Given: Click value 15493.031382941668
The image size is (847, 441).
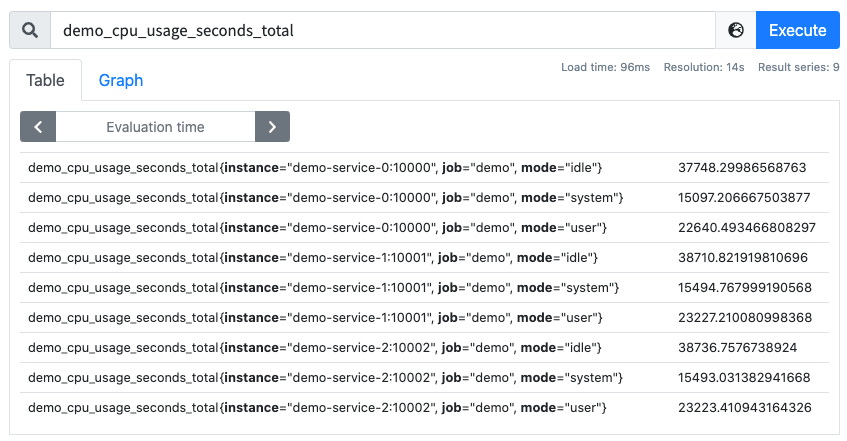Looking at the screenshot, I should (744, 378).
